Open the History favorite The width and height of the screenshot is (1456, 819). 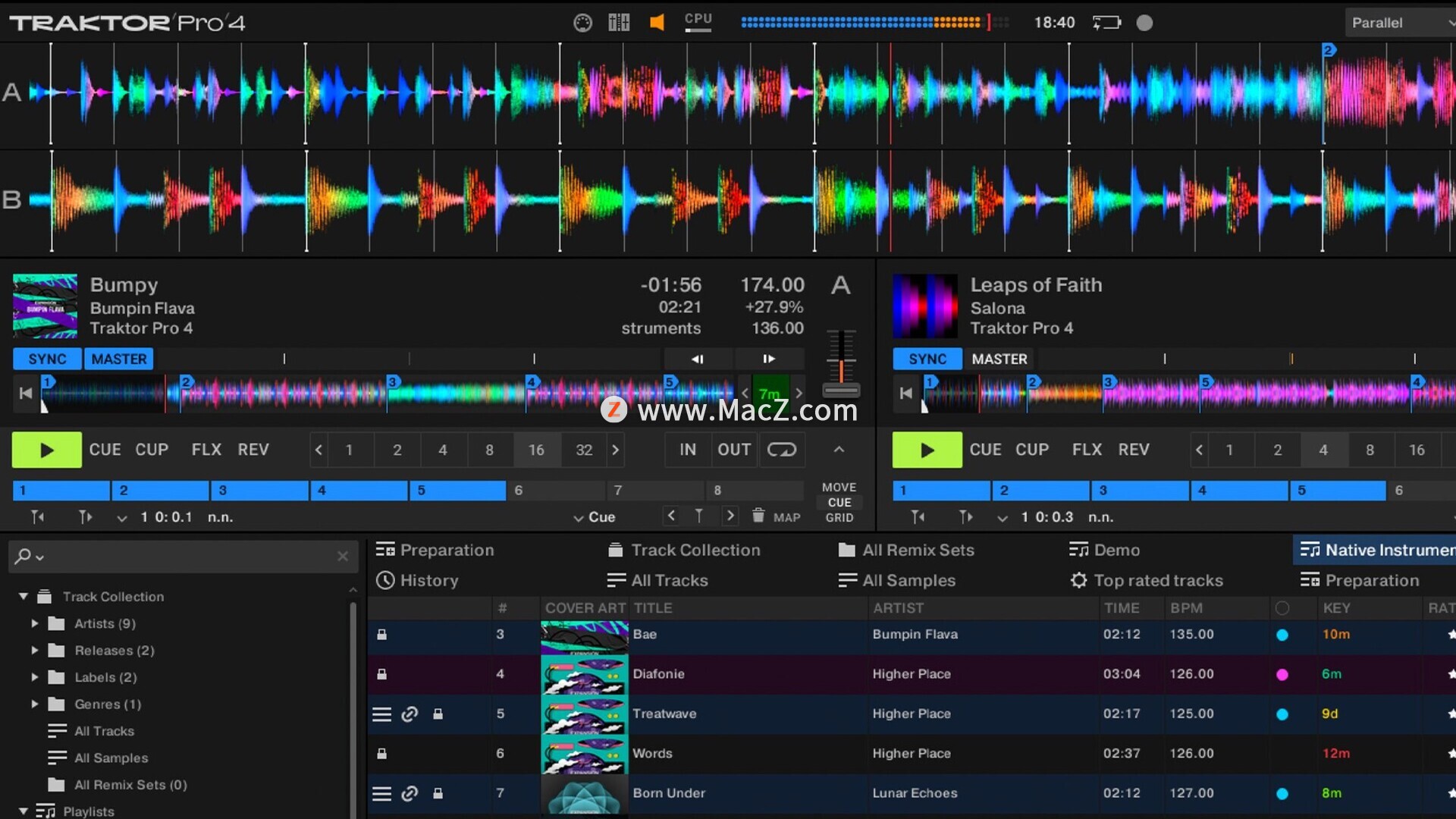click(x=418, y=581)
